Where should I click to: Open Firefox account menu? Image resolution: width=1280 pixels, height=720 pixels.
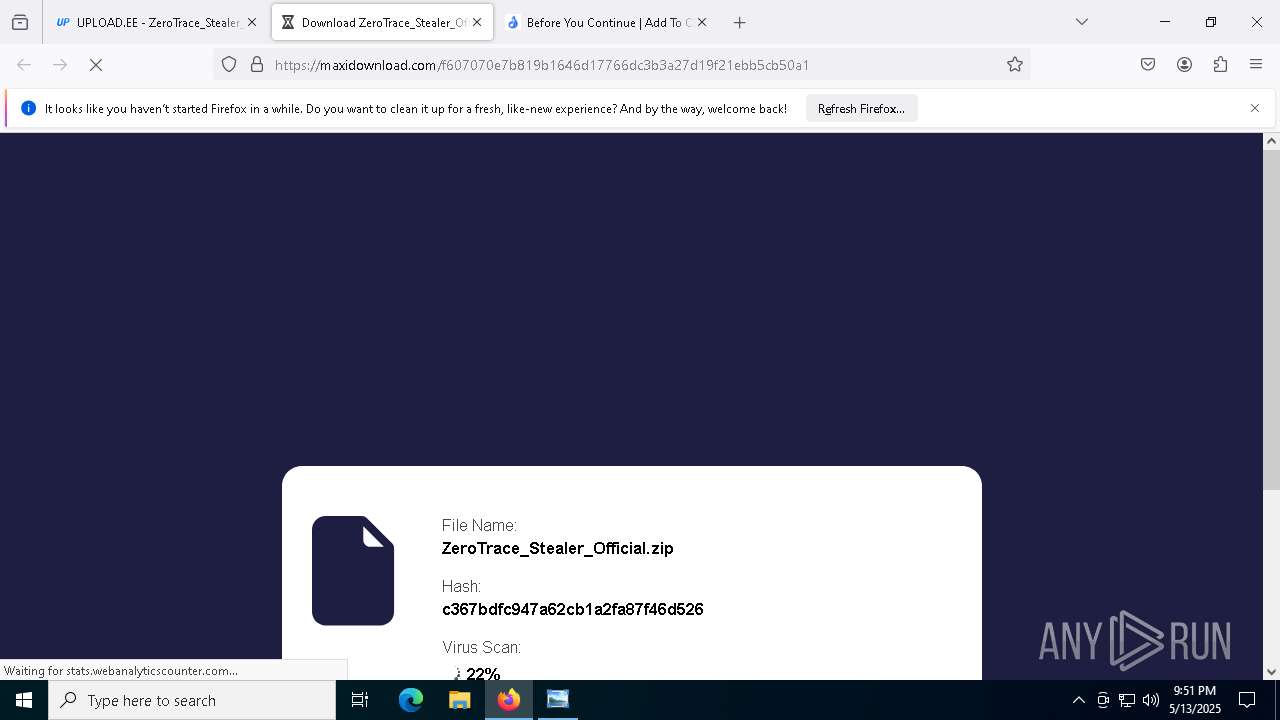tap(1184, 64)
